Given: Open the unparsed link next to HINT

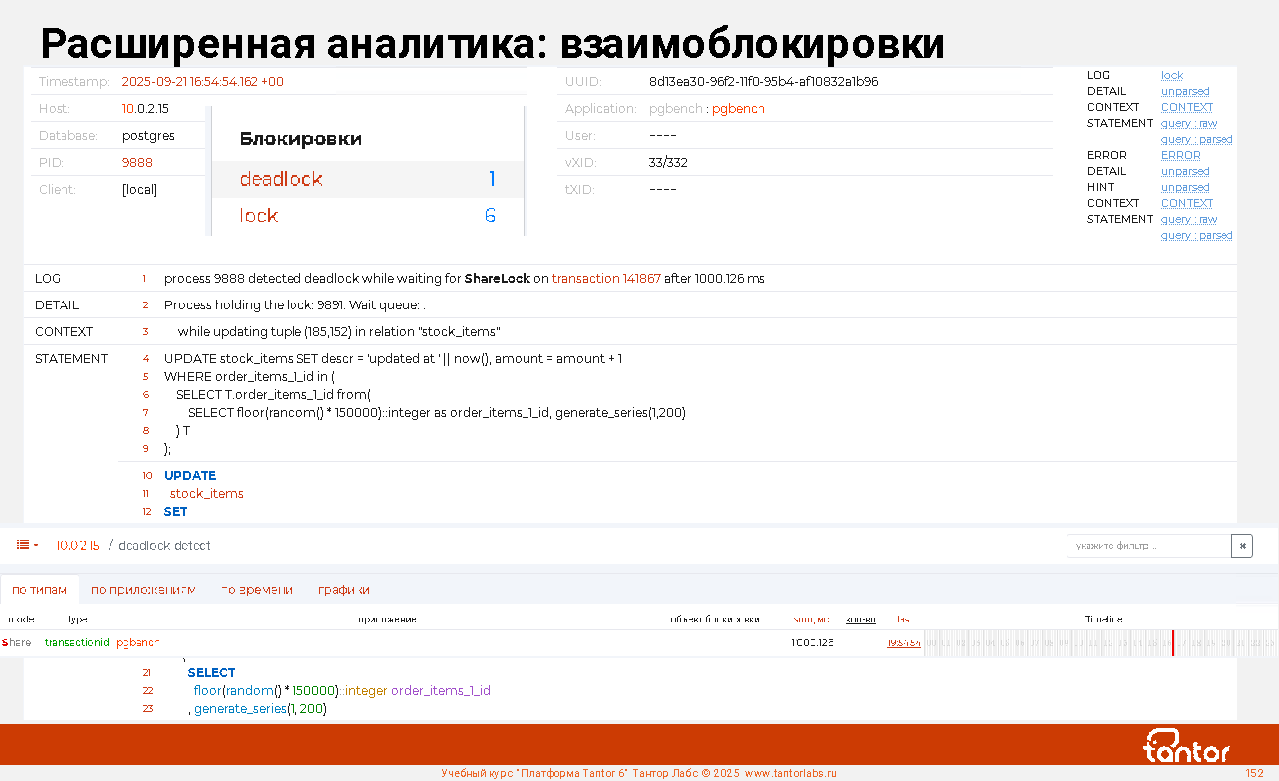Looking at the screenshot, I should pyautogui.click(x=1185, y=187).
